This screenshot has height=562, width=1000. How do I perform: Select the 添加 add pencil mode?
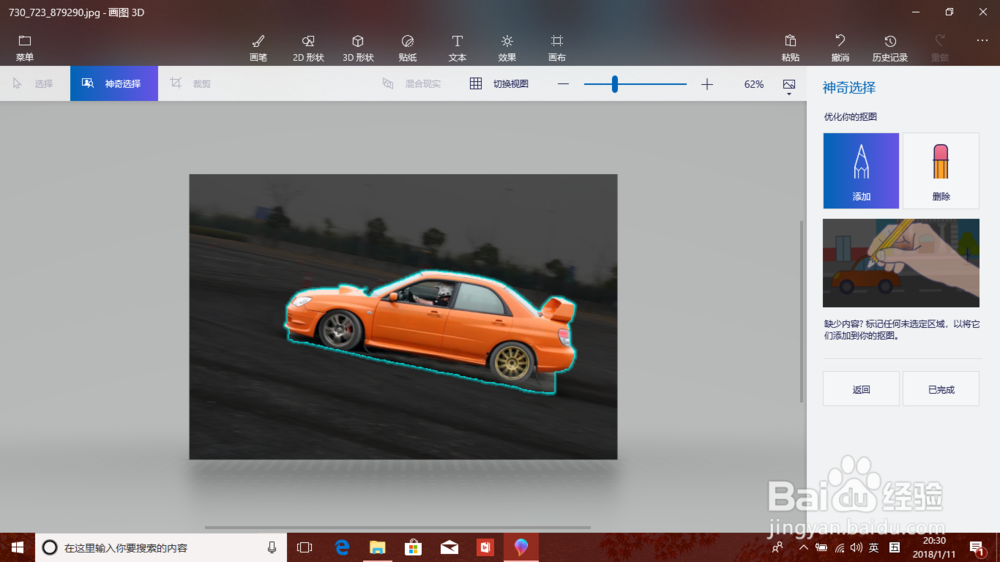861,171
